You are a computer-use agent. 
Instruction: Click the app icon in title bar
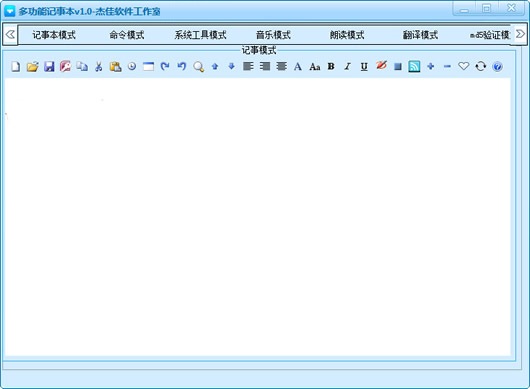[x=9, y=11]
